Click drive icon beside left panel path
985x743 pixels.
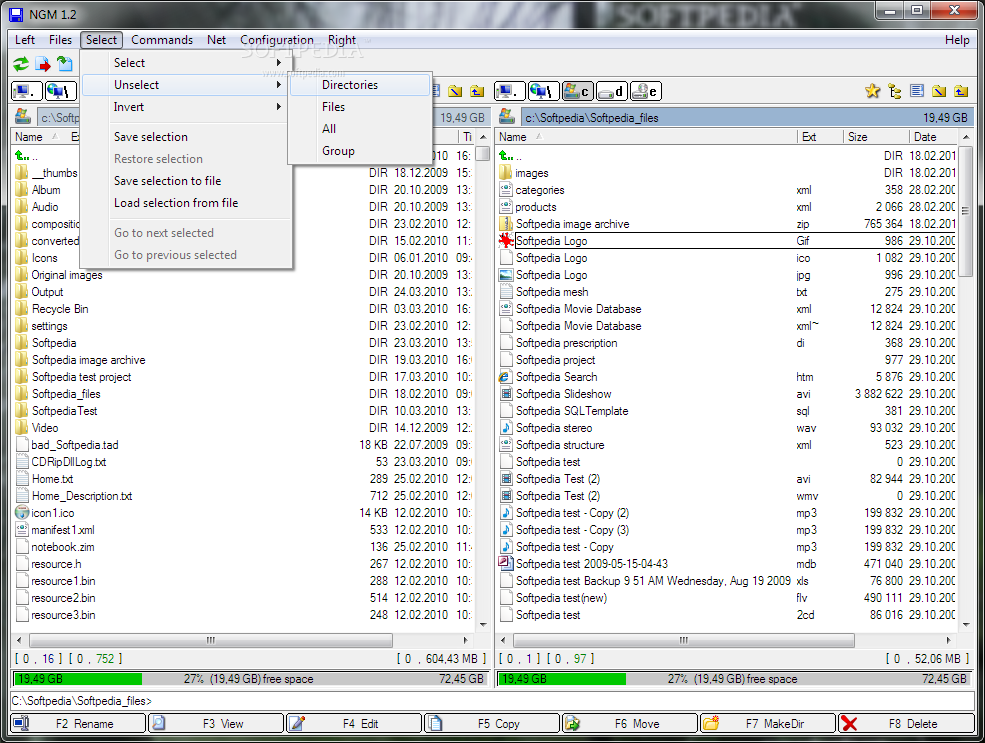pos(23,117)
